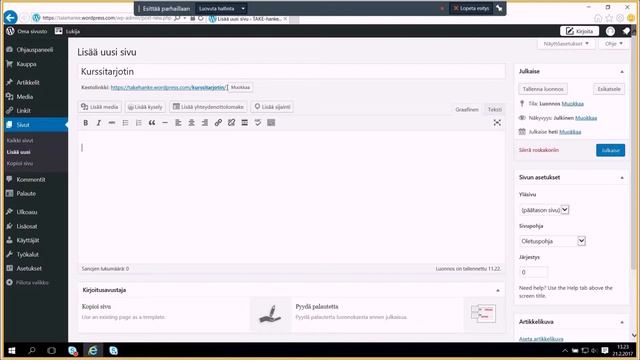Insert or edit a link
Image resolution: width=640 pixels, height=360 pixels.
pyautogui.click(x=218, y=122)
